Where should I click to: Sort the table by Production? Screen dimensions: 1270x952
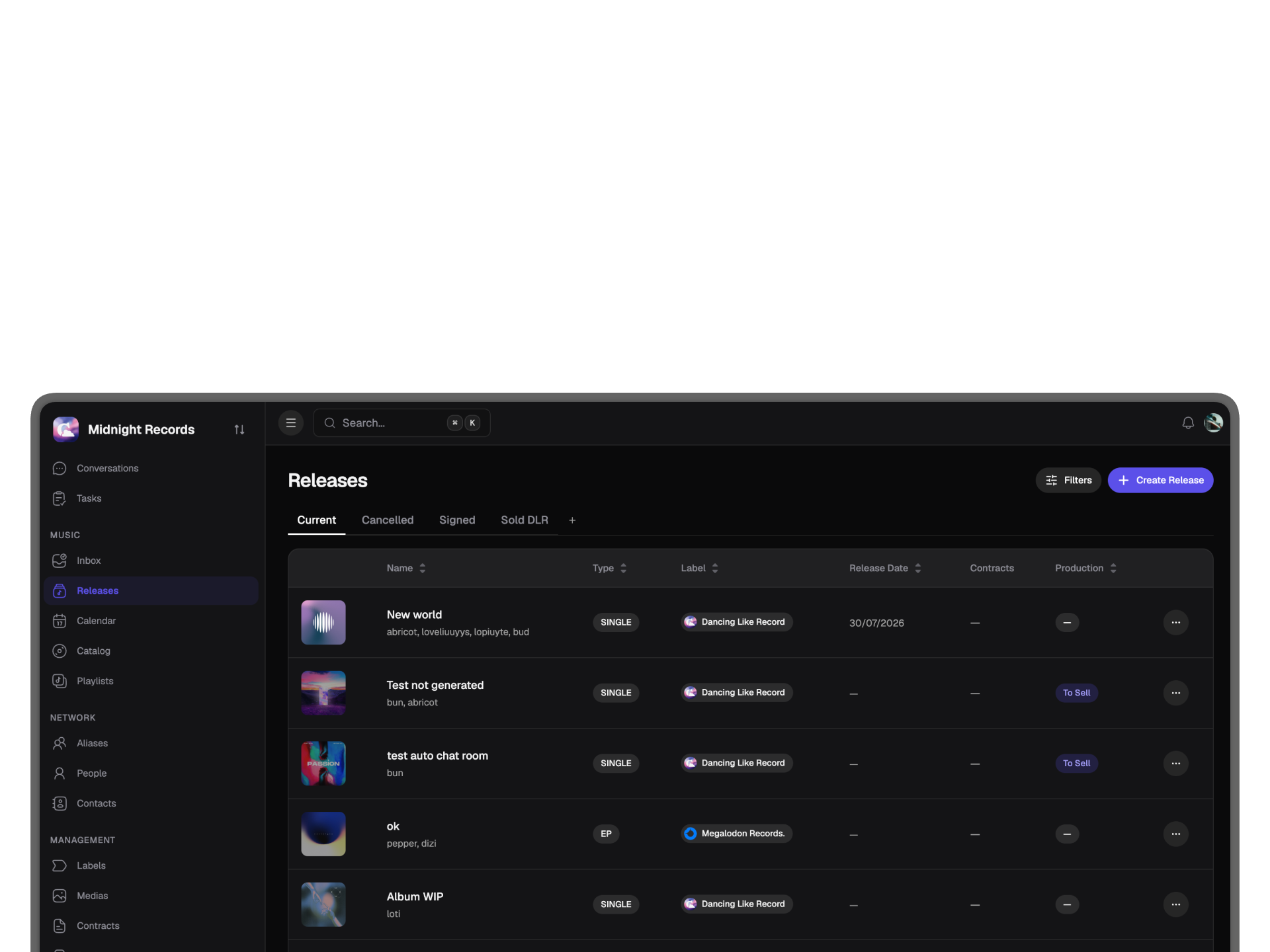pyautogui.click(x=1085, y=568)
